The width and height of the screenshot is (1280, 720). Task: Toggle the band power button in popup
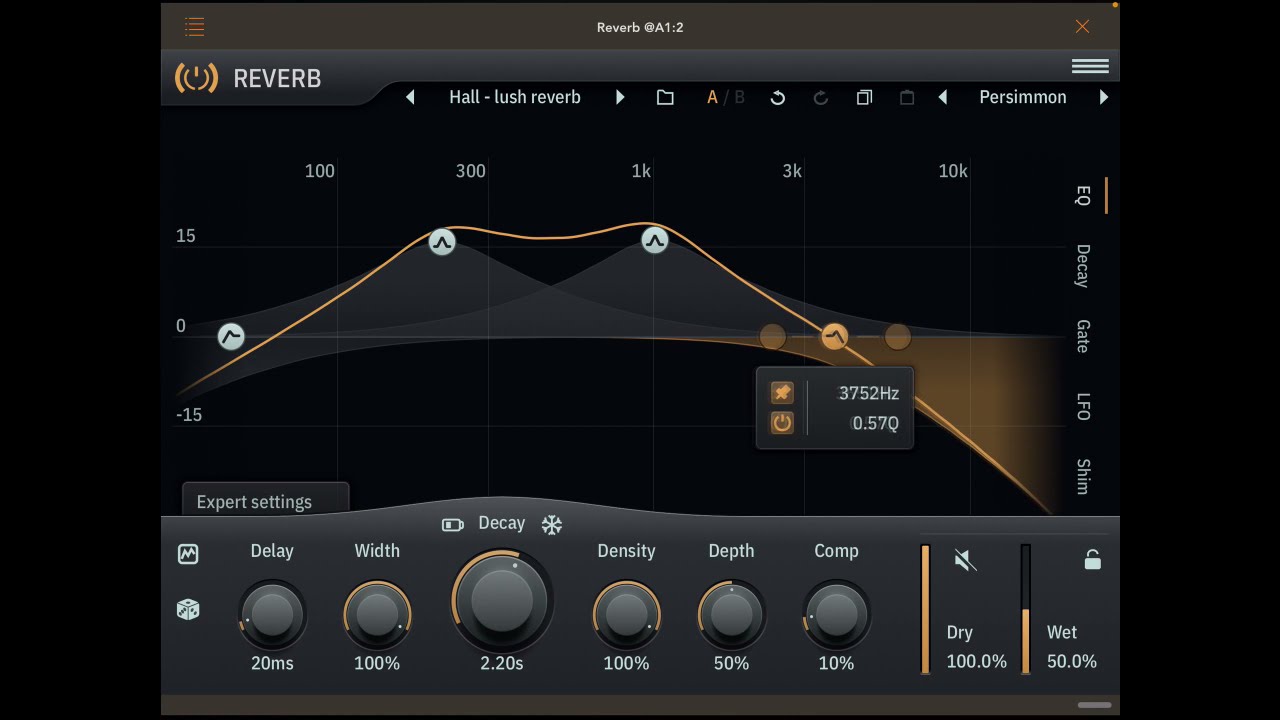[782, 423]
